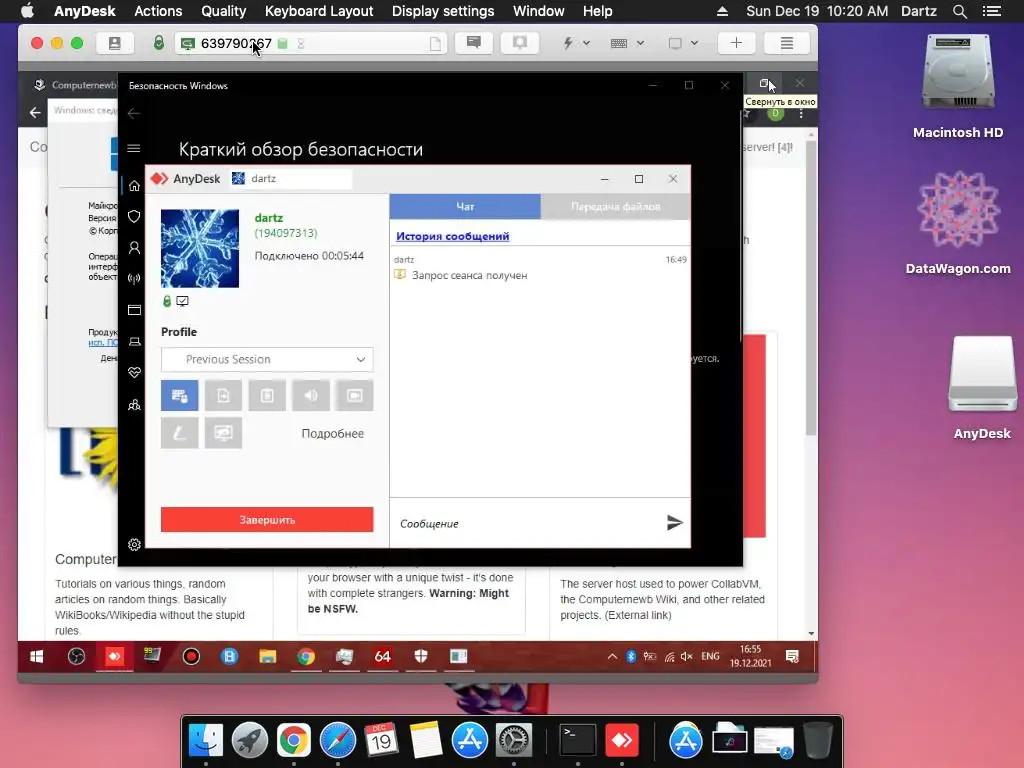The image size is (1024, 768).
Task: Click the address book icon in AnyDesk toolbar
Action: point(114,43)
